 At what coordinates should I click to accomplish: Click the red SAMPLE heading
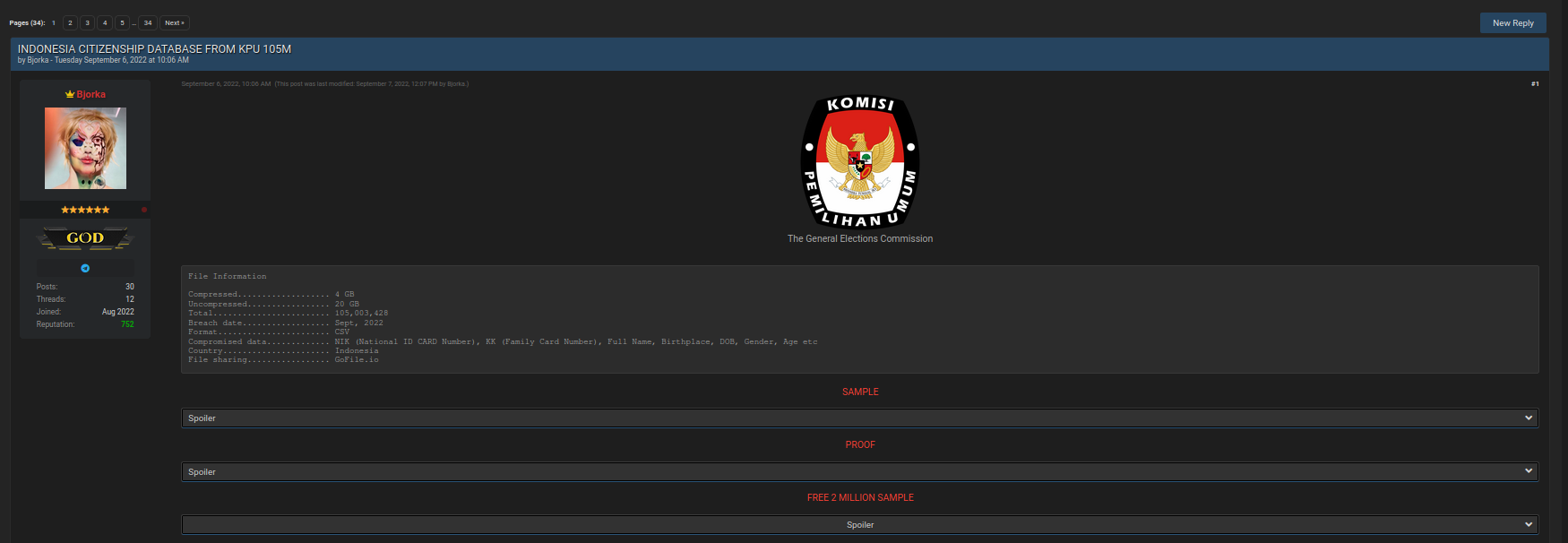click(860, 392)
